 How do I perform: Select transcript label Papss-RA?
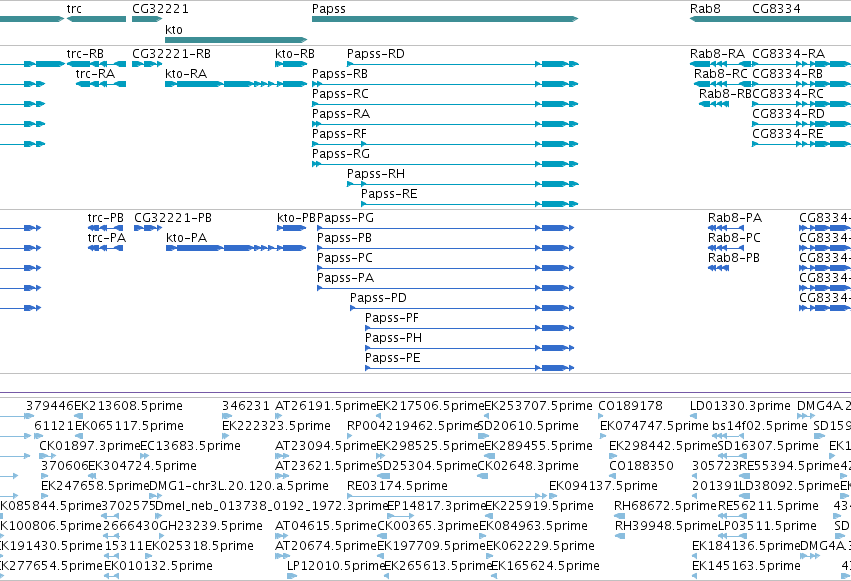[x=341, y=114]
